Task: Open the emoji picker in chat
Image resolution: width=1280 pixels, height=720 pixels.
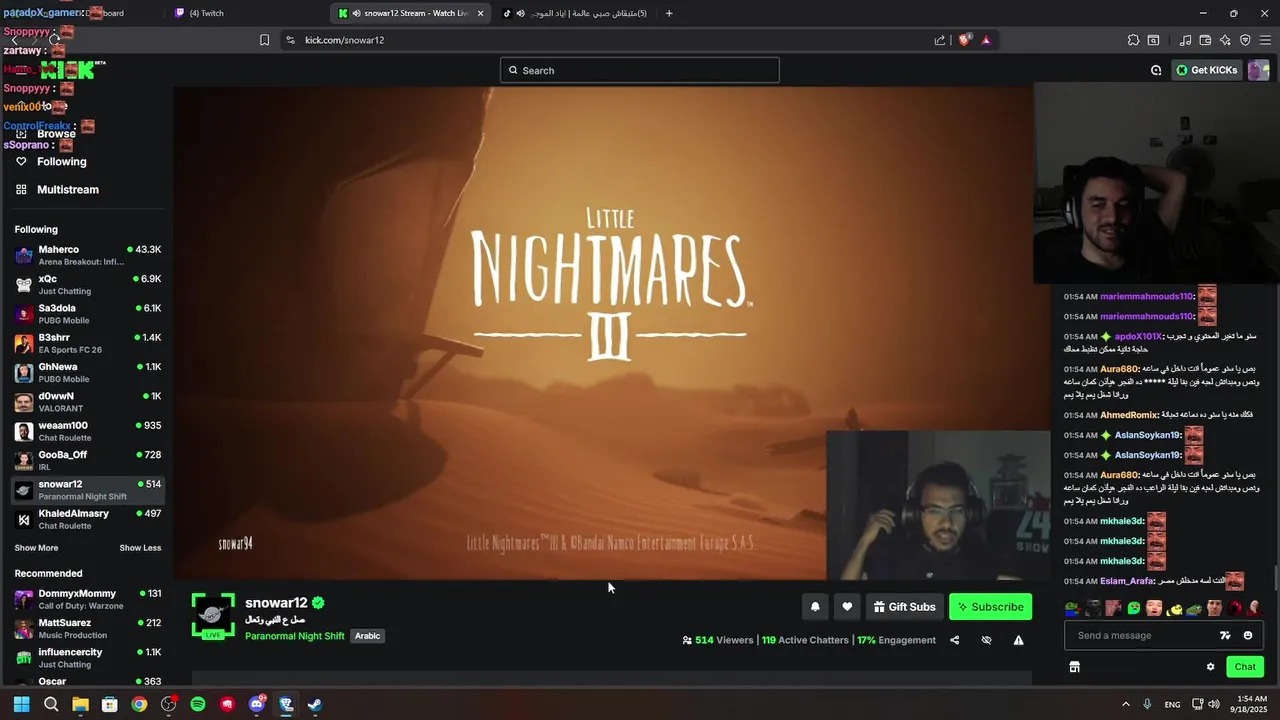Action: point(1247,635)
